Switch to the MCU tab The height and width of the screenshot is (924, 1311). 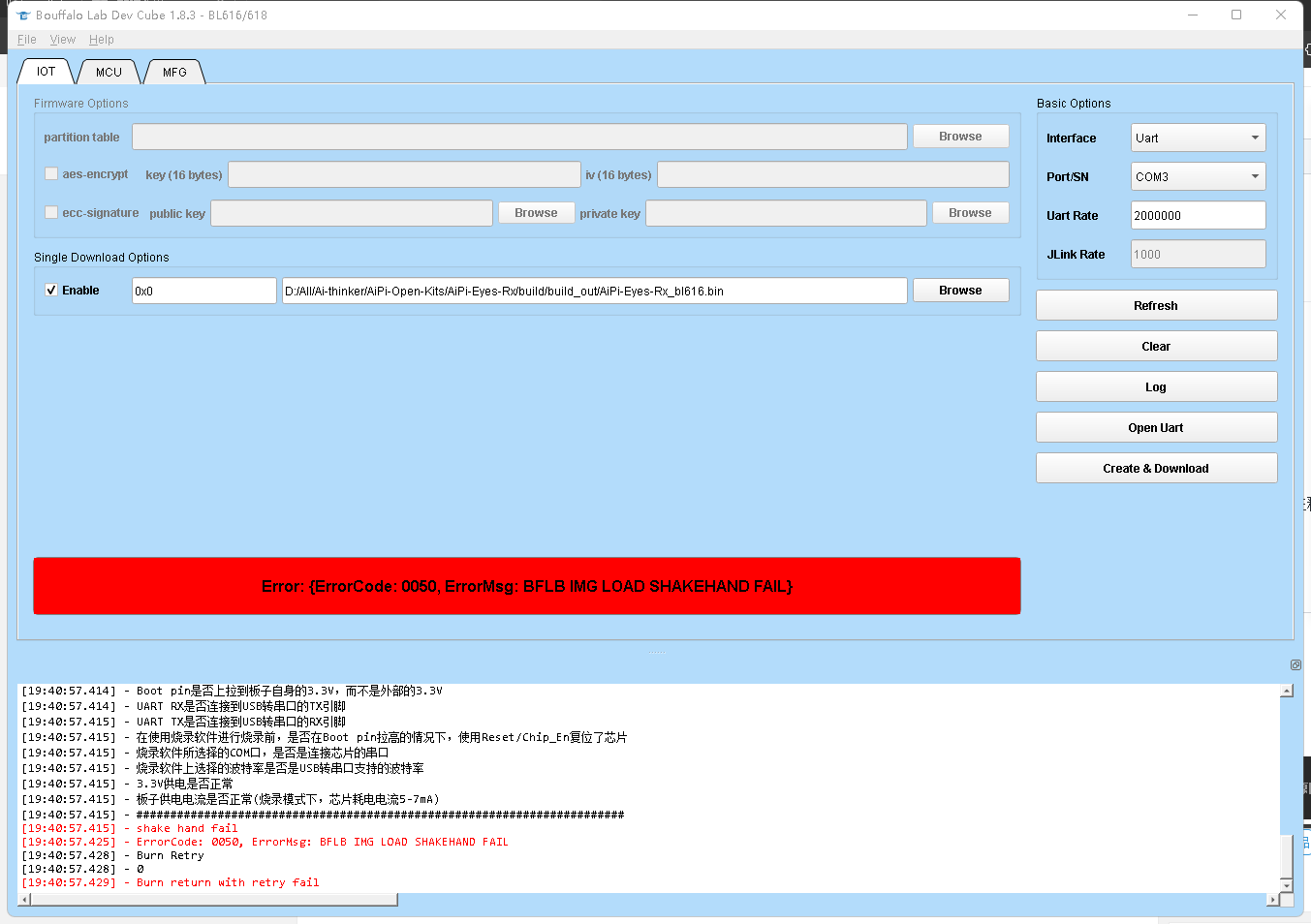109,73
